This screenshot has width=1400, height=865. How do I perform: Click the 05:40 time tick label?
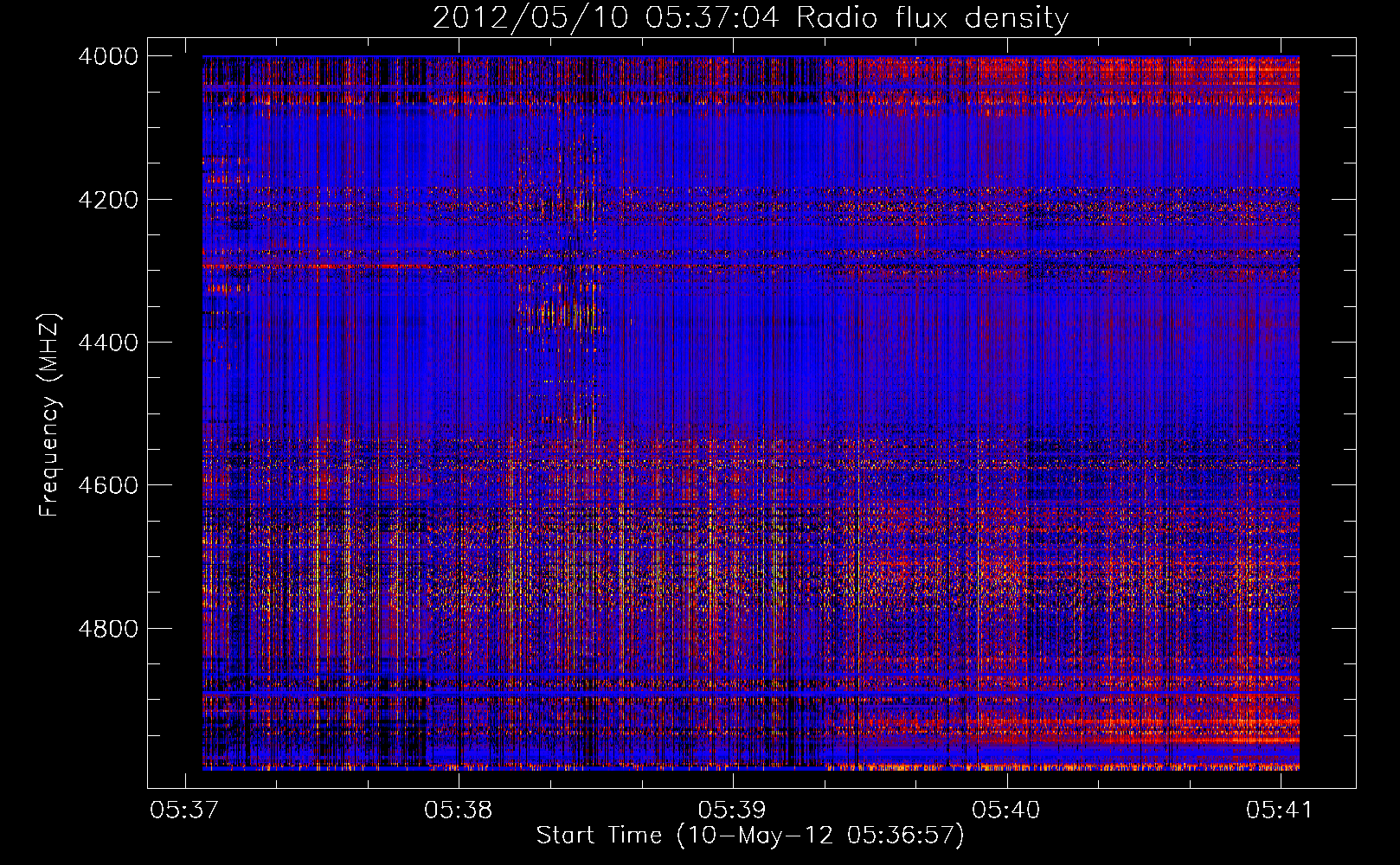(1006, 810)
